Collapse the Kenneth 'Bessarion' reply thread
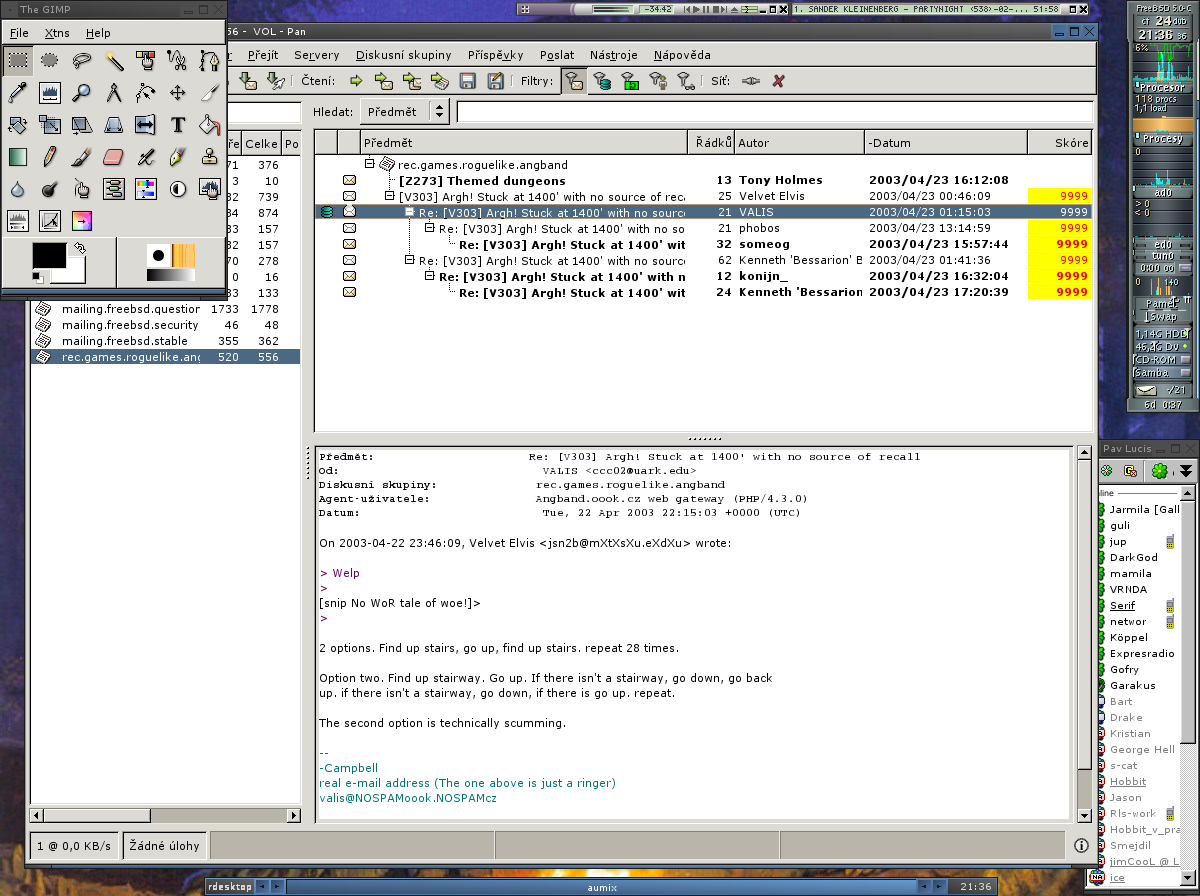The width and height of the screenshot is (1200, 896). coord(410,261)
